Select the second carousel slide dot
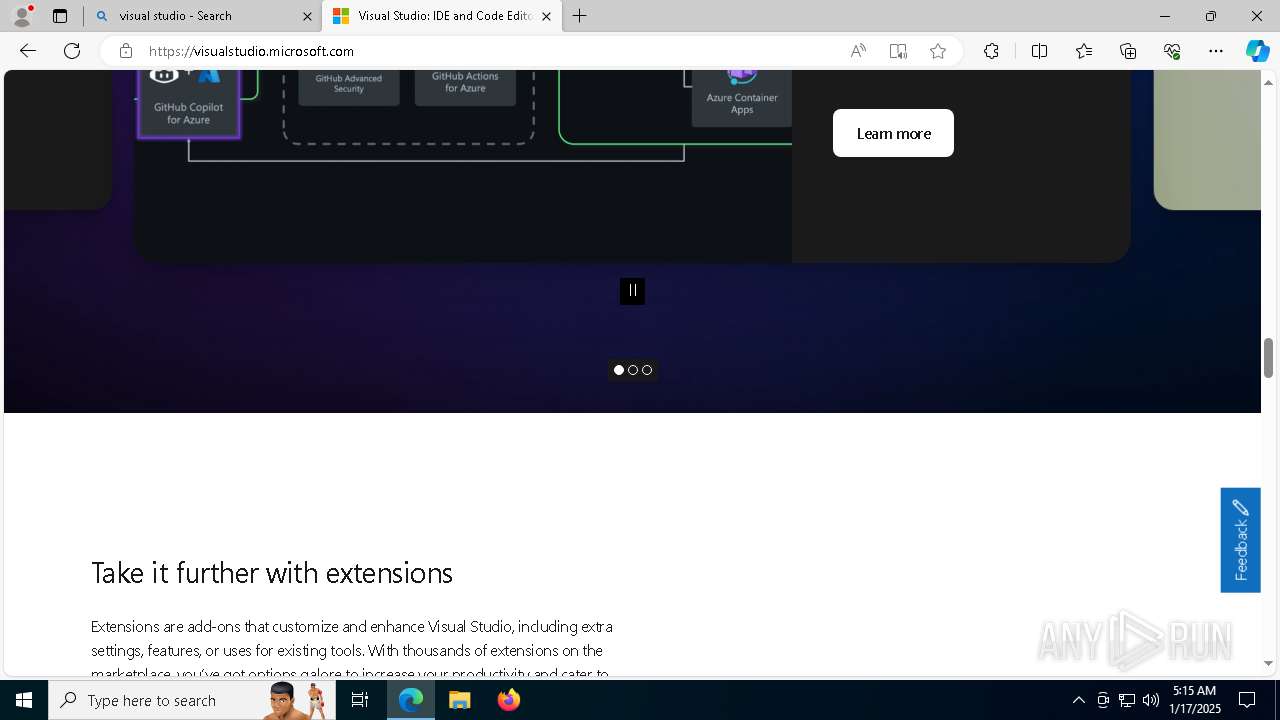1280x720 pixels. point(633,370)
